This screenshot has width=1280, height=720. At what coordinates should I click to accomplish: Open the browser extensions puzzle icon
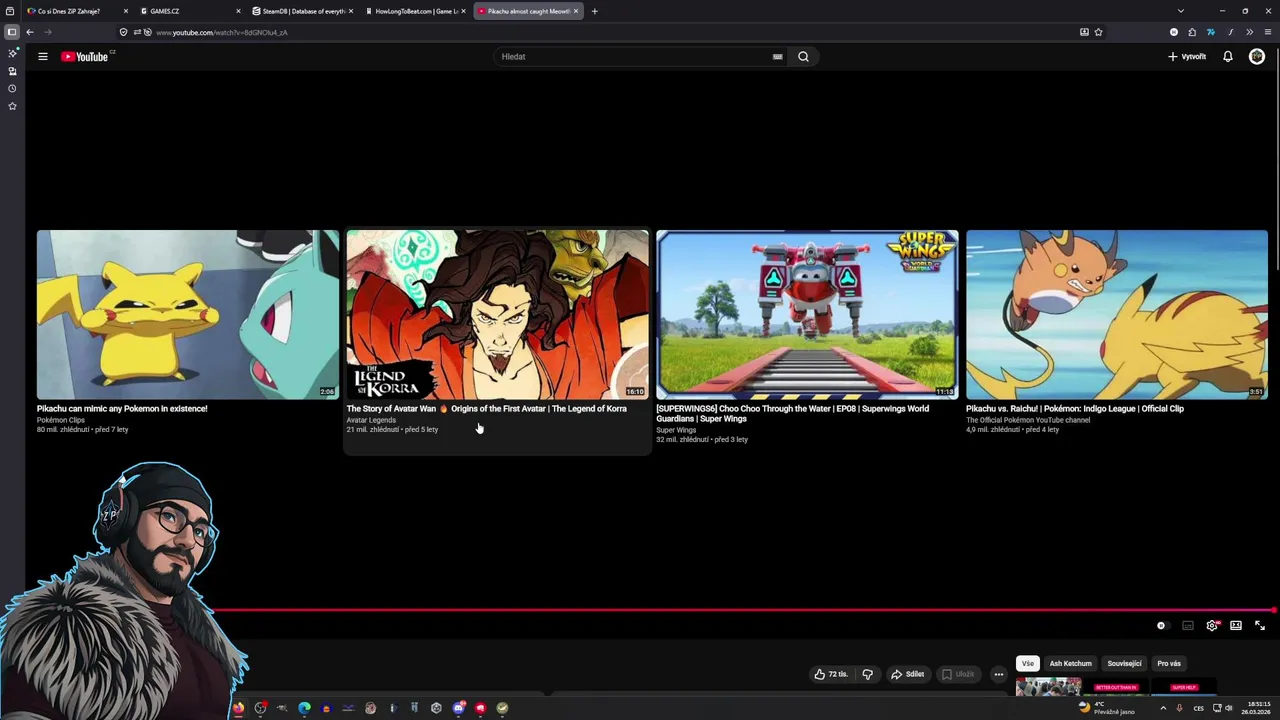click(x=1192, y=32)
